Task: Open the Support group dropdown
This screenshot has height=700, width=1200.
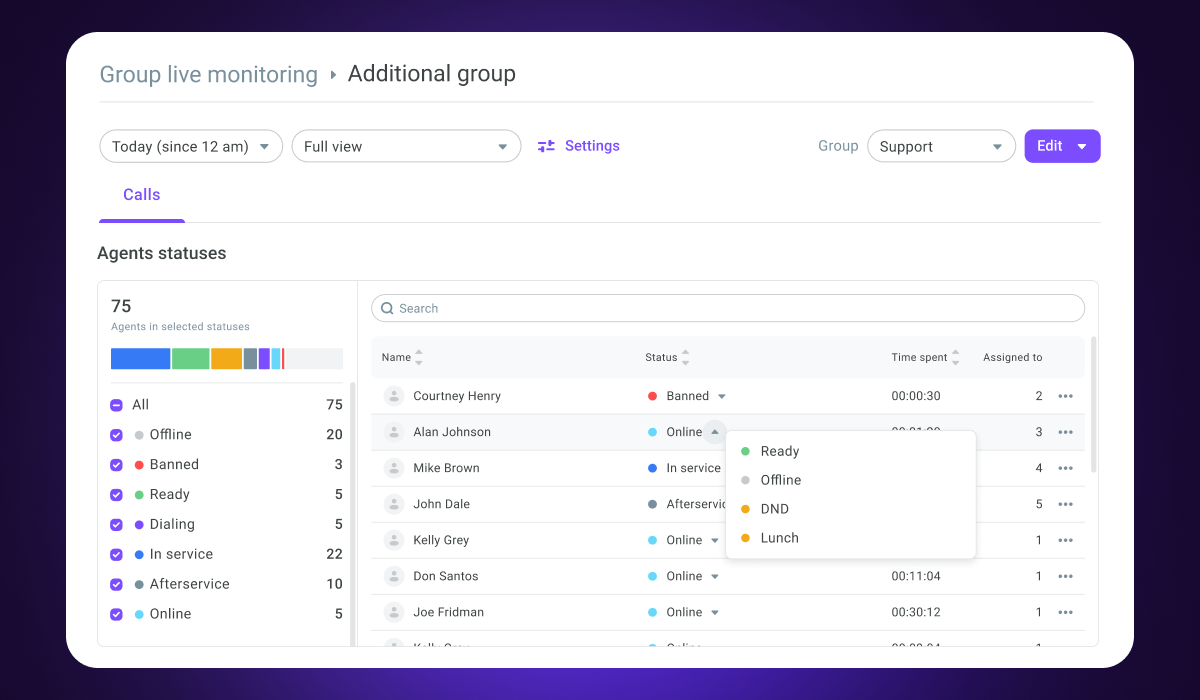Action: 941,146
